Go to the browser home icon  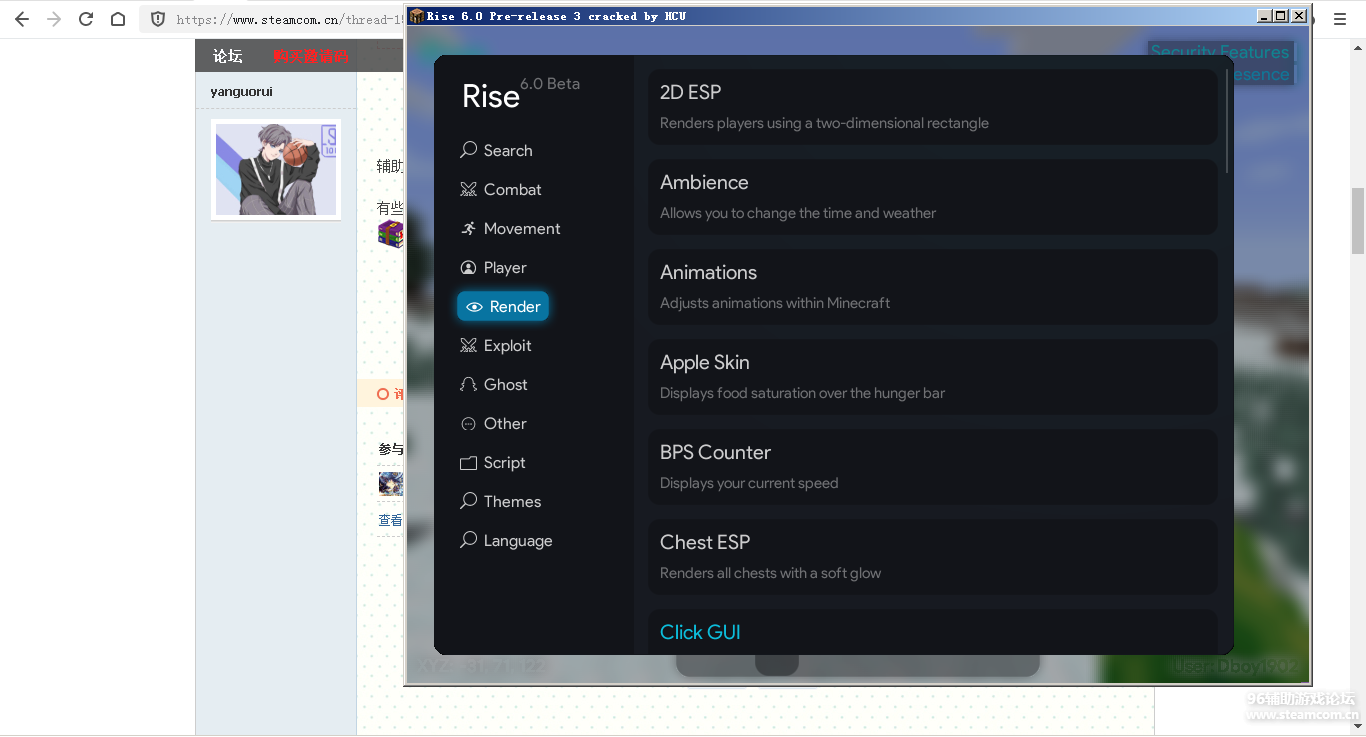pos(118,19)
